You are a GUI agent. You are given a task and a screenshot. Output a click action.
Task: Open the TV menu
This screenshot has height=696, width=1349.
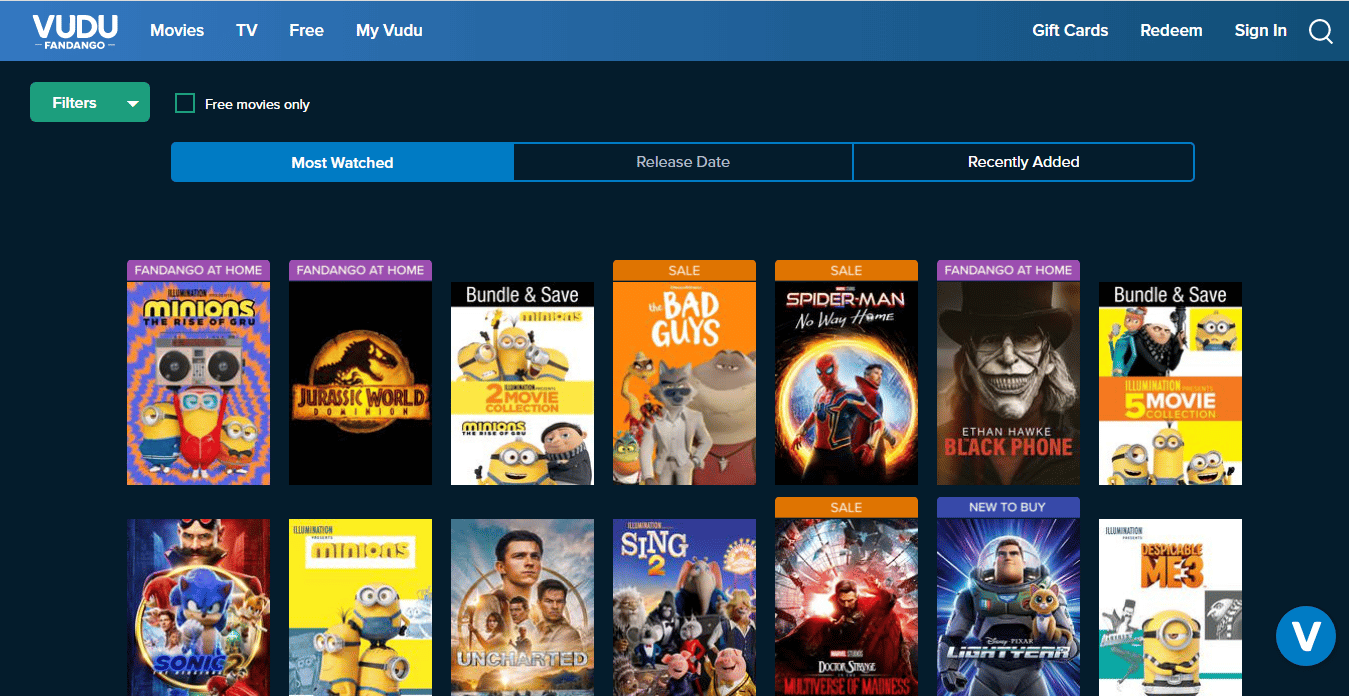pyautogui.click(x=247, y=31)
